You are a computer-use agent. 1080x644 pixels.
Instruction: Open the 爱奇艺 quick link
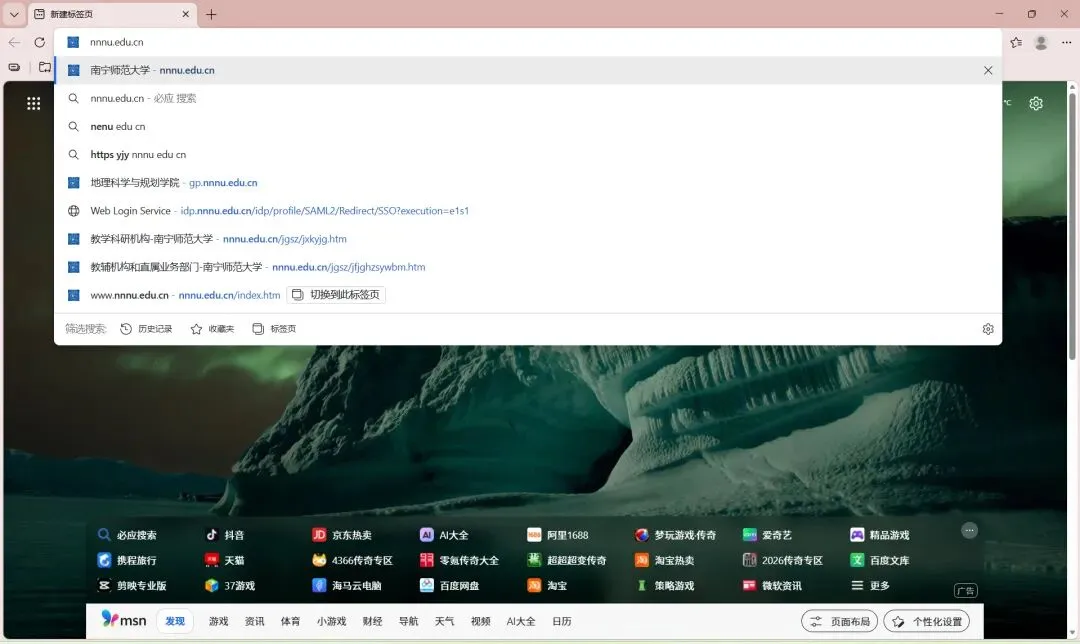coord(767,535)
